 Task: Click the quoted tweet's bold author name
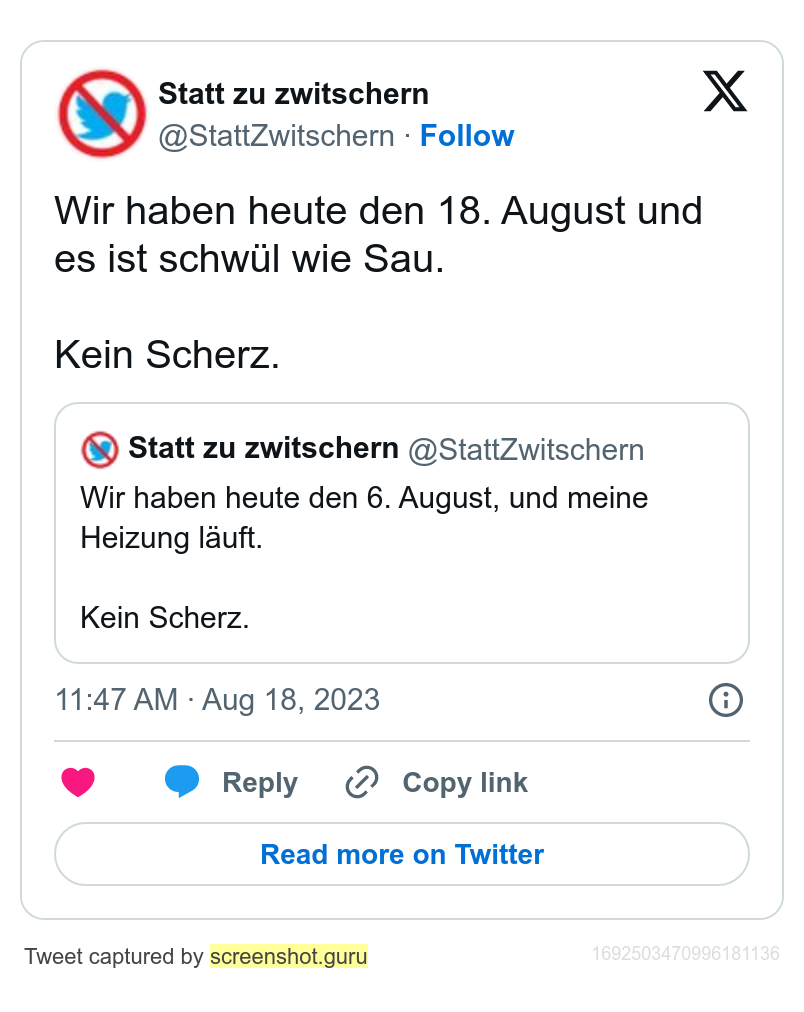[x=263, y=448]
